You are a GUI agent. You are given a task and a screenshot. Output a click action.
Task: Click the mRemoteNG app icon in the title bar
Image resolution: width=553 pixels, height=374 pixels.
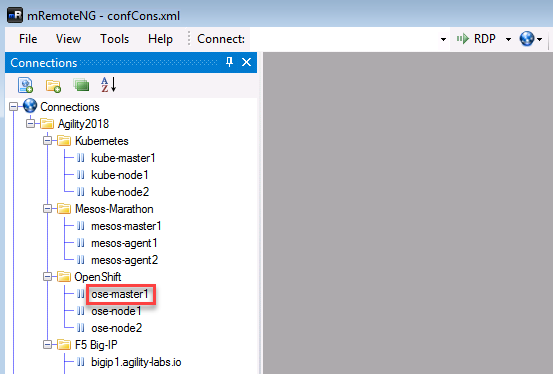pyautogui.click(x=15, y=15)
